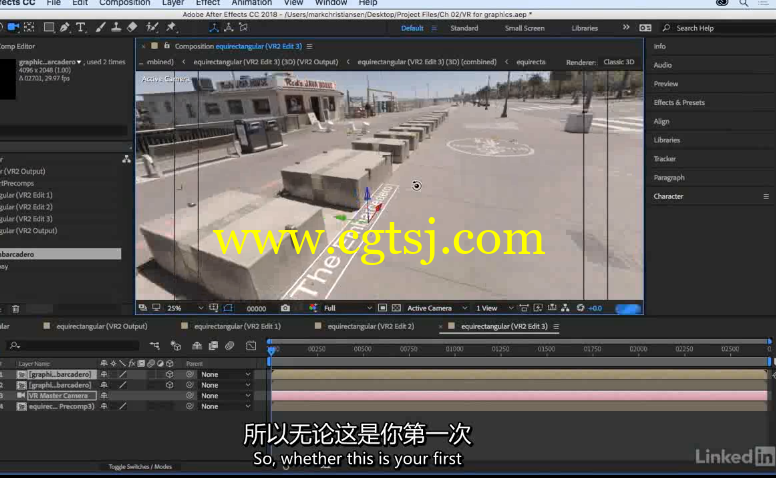Toggle the transparency grid
The image size is (776, 478).
(x=396, y=308)
